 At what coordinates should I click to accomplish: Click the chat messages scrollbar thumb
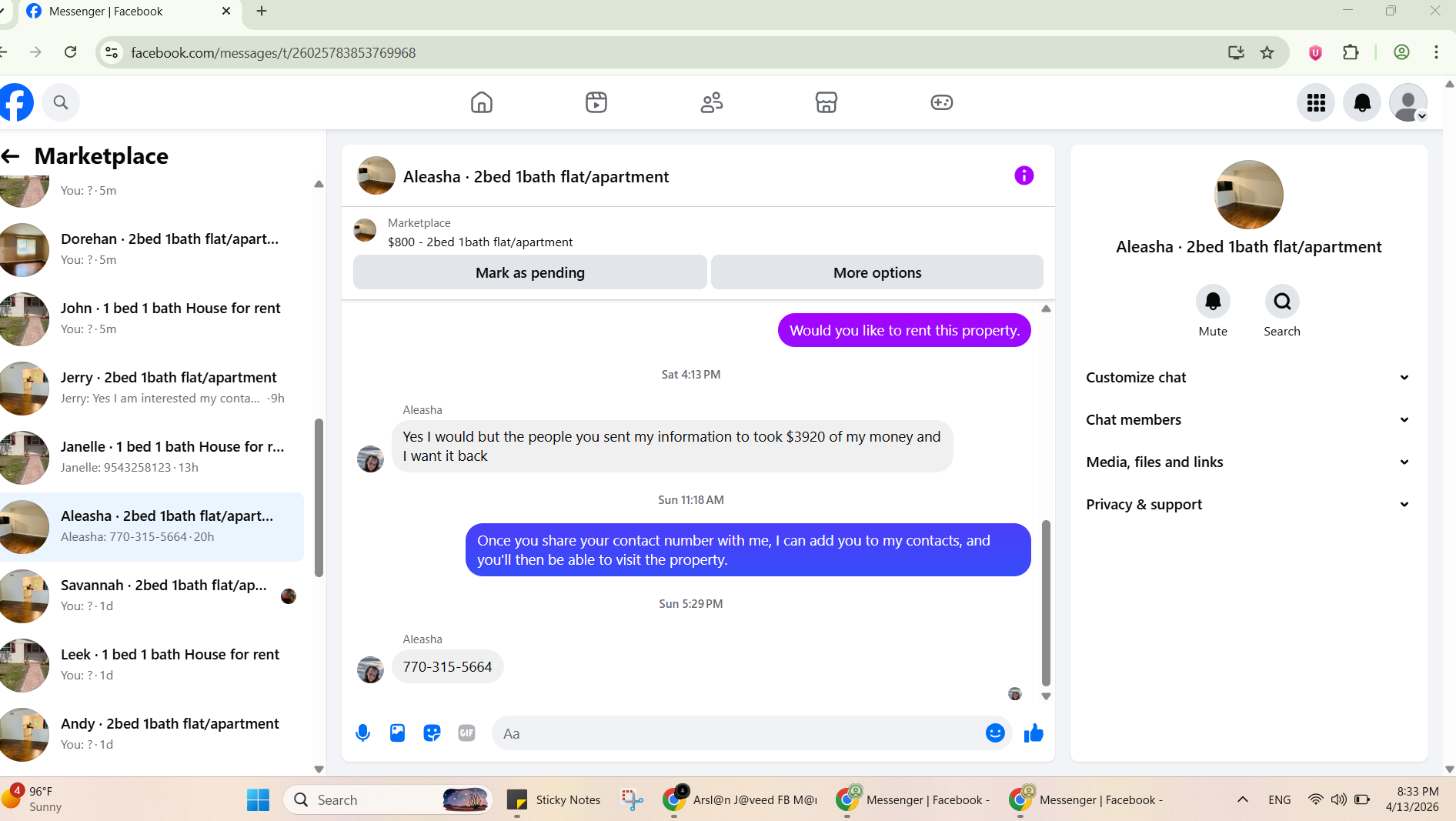coord(1046,602)
